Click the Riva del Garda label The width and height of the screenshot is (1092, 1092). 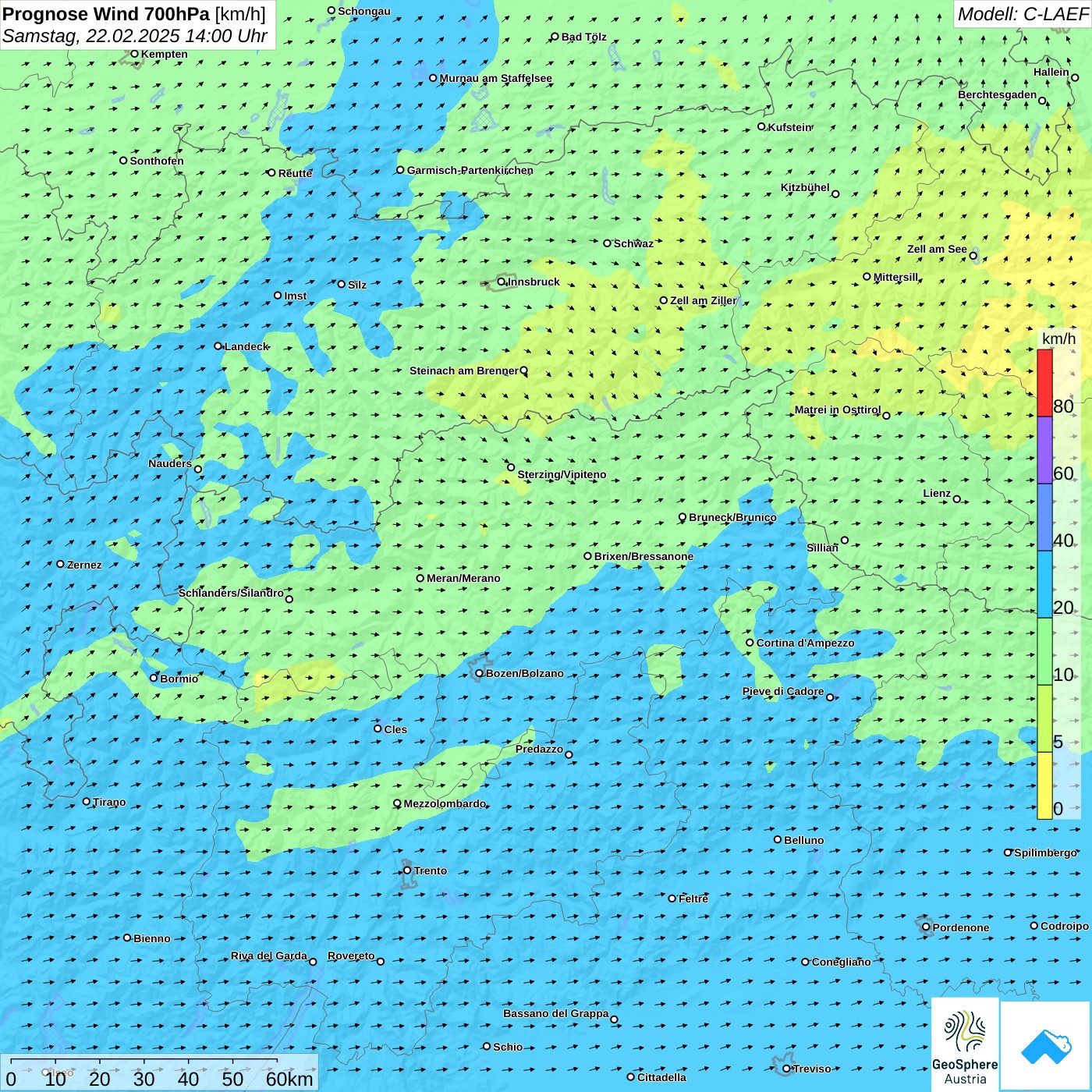click(x=269, y=955)
